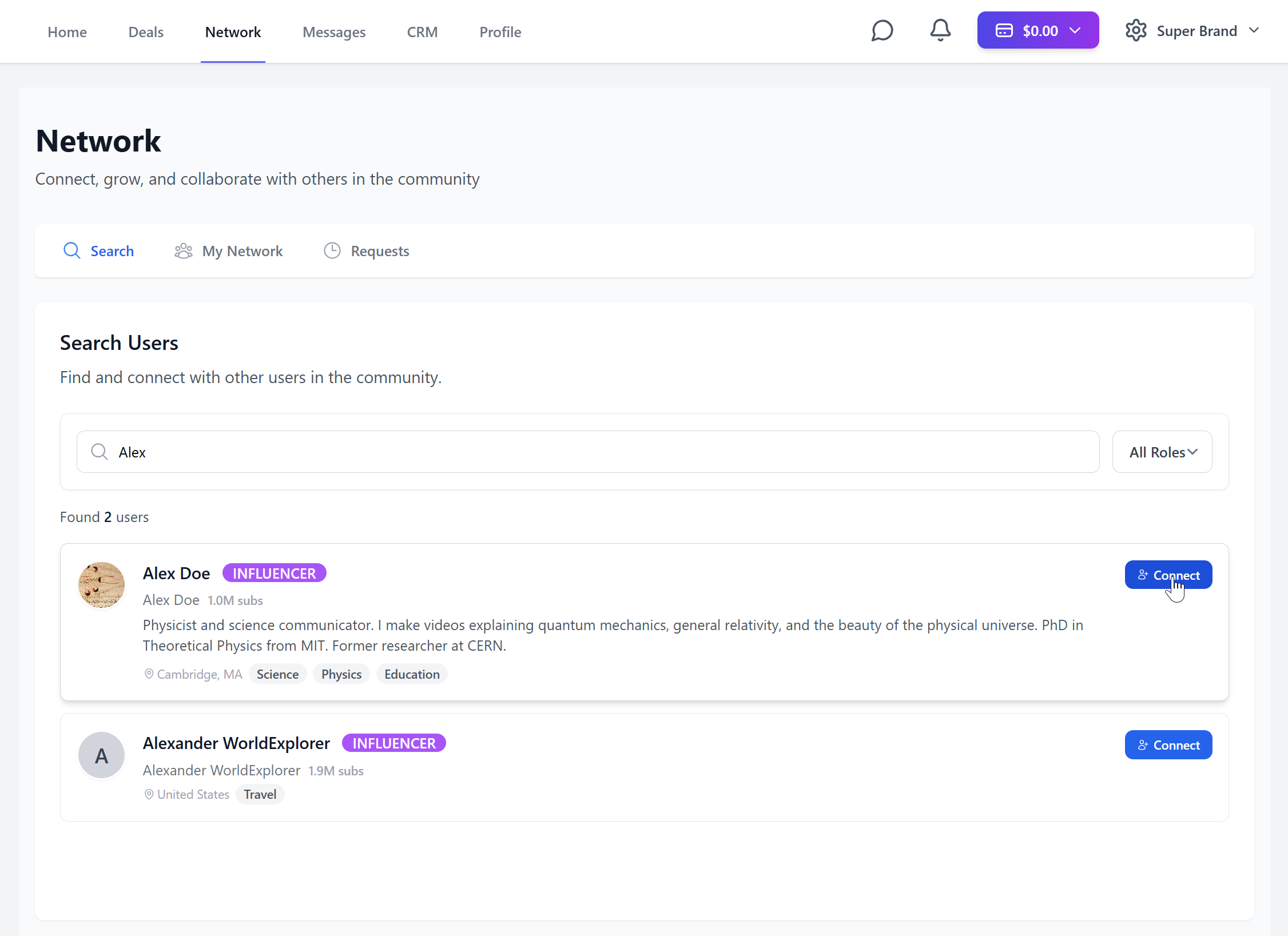The image size is (1288, 936).
Task: Click the Physics tag
Action: tap(341, 674)
